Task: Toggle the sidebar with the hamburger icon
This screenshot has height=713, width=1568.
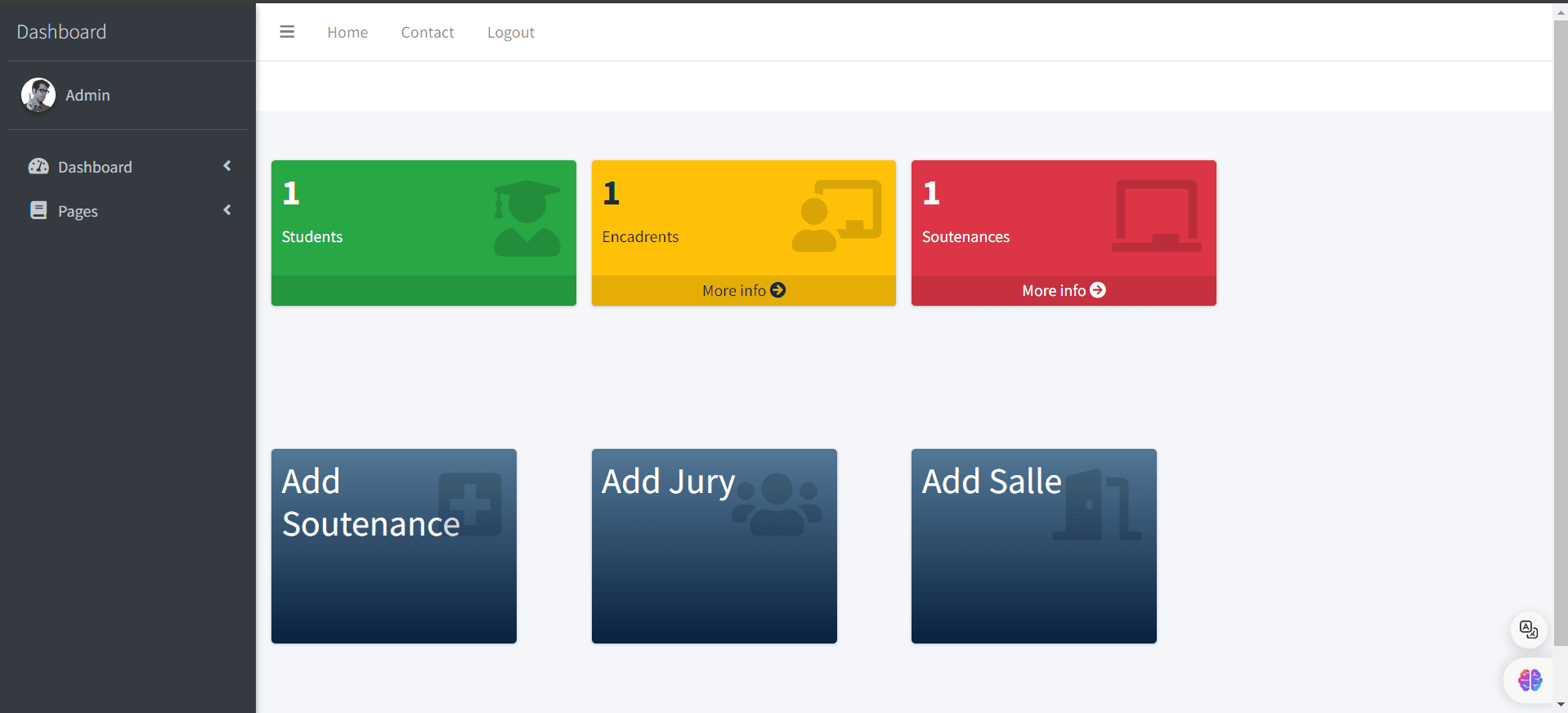Action: (287, 32)
